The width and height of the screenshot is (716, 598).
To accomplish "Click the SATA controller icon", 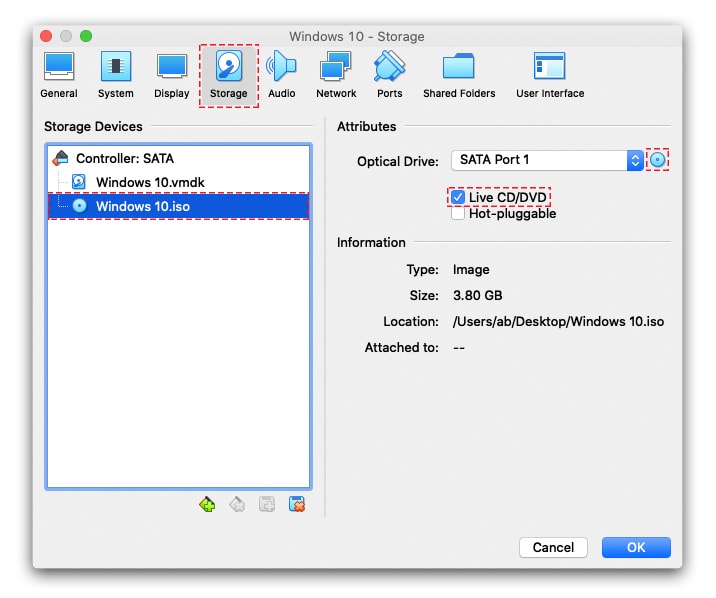I will [60, 158].
